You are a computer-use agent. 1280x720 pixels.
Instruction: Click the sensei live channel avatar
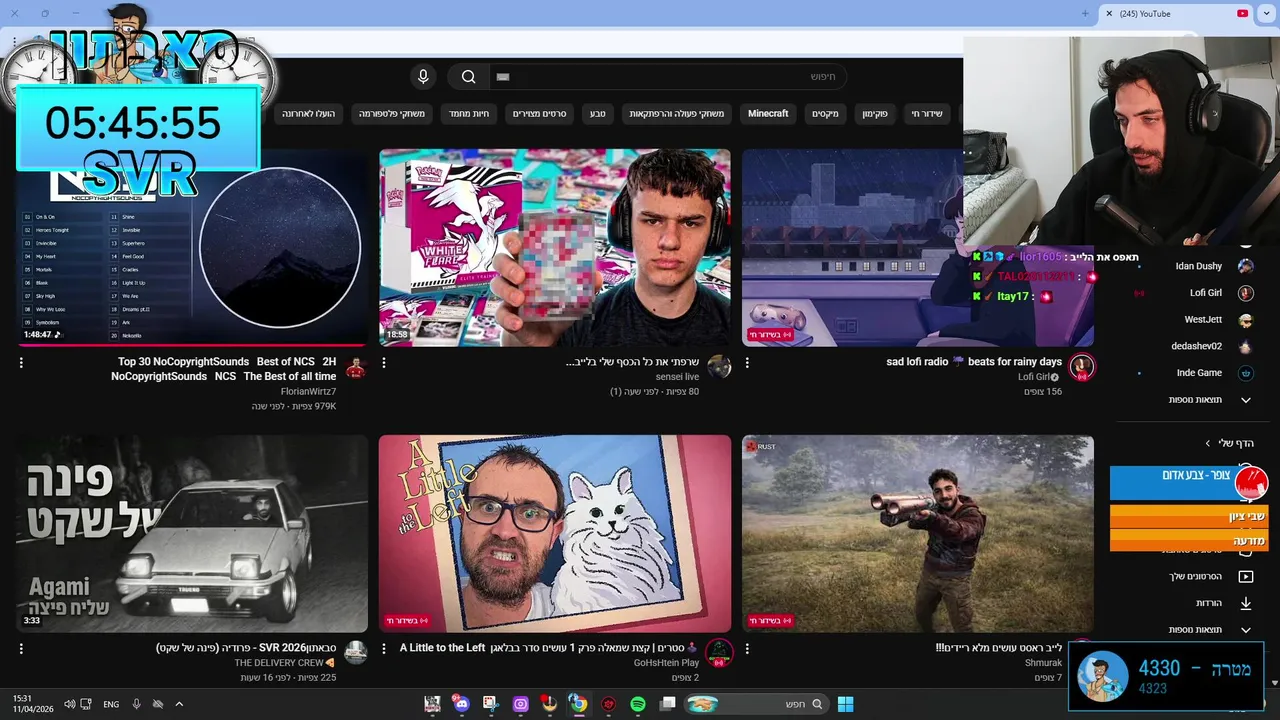pyautogui.click(x=719, y=367)
